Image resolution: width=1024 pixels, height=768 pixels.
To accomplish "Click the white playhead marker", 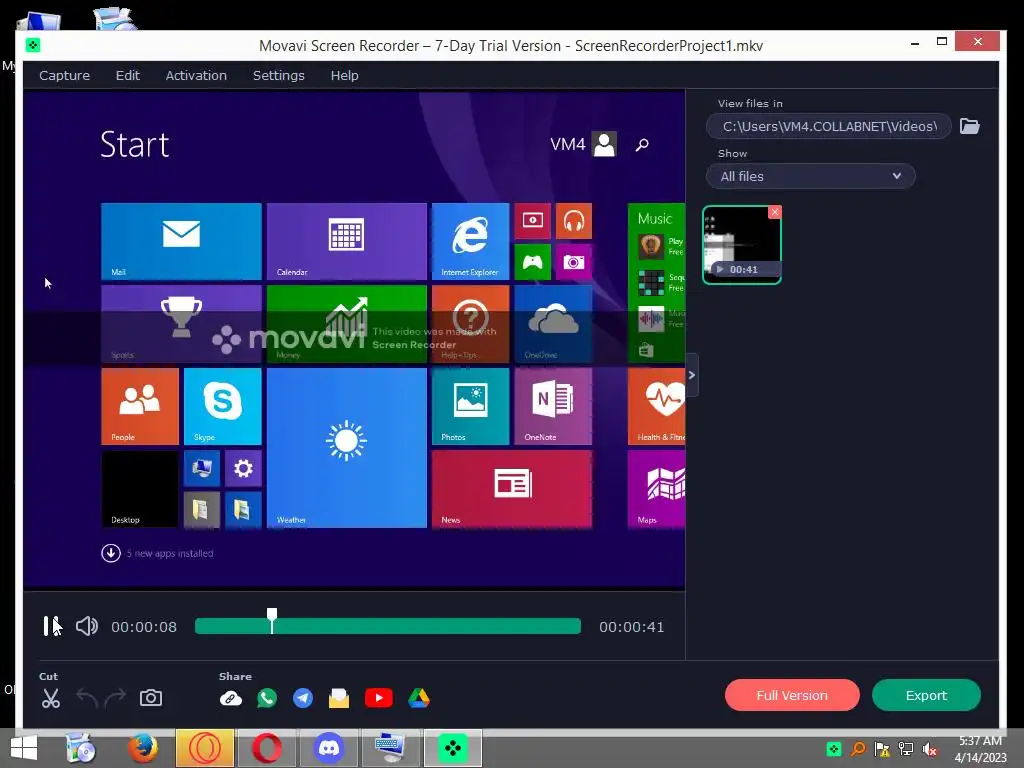I will (272, 620).
